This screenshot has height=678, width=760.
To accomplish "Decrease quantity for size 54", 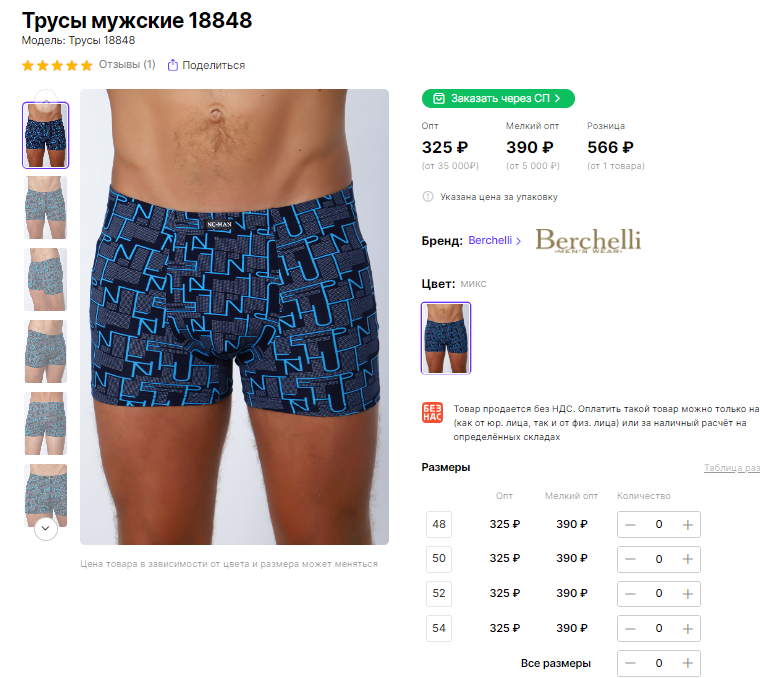I will click(630, 629).
